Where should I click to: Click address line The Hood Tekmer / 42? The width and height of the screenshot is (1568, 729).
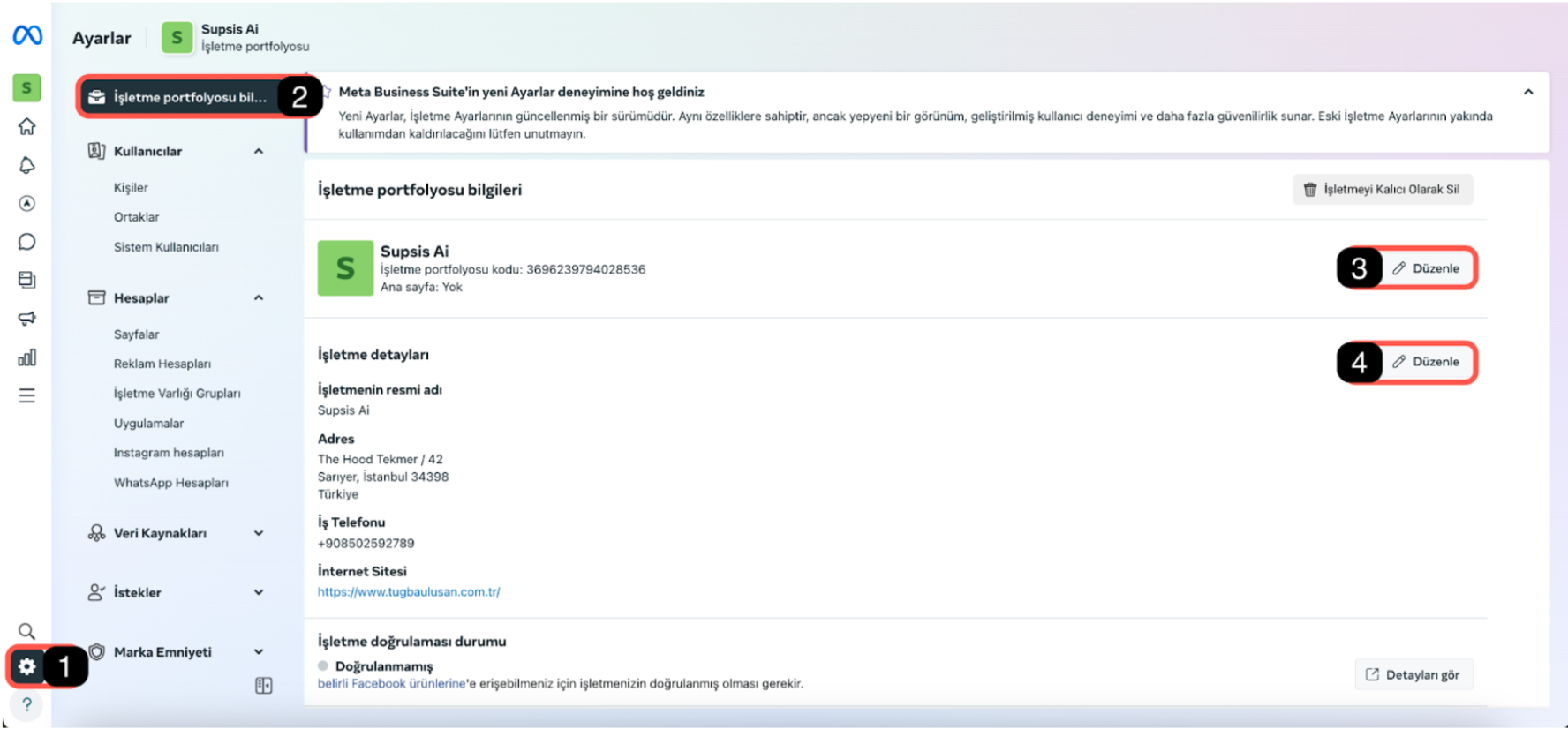[x=381, y=460]
